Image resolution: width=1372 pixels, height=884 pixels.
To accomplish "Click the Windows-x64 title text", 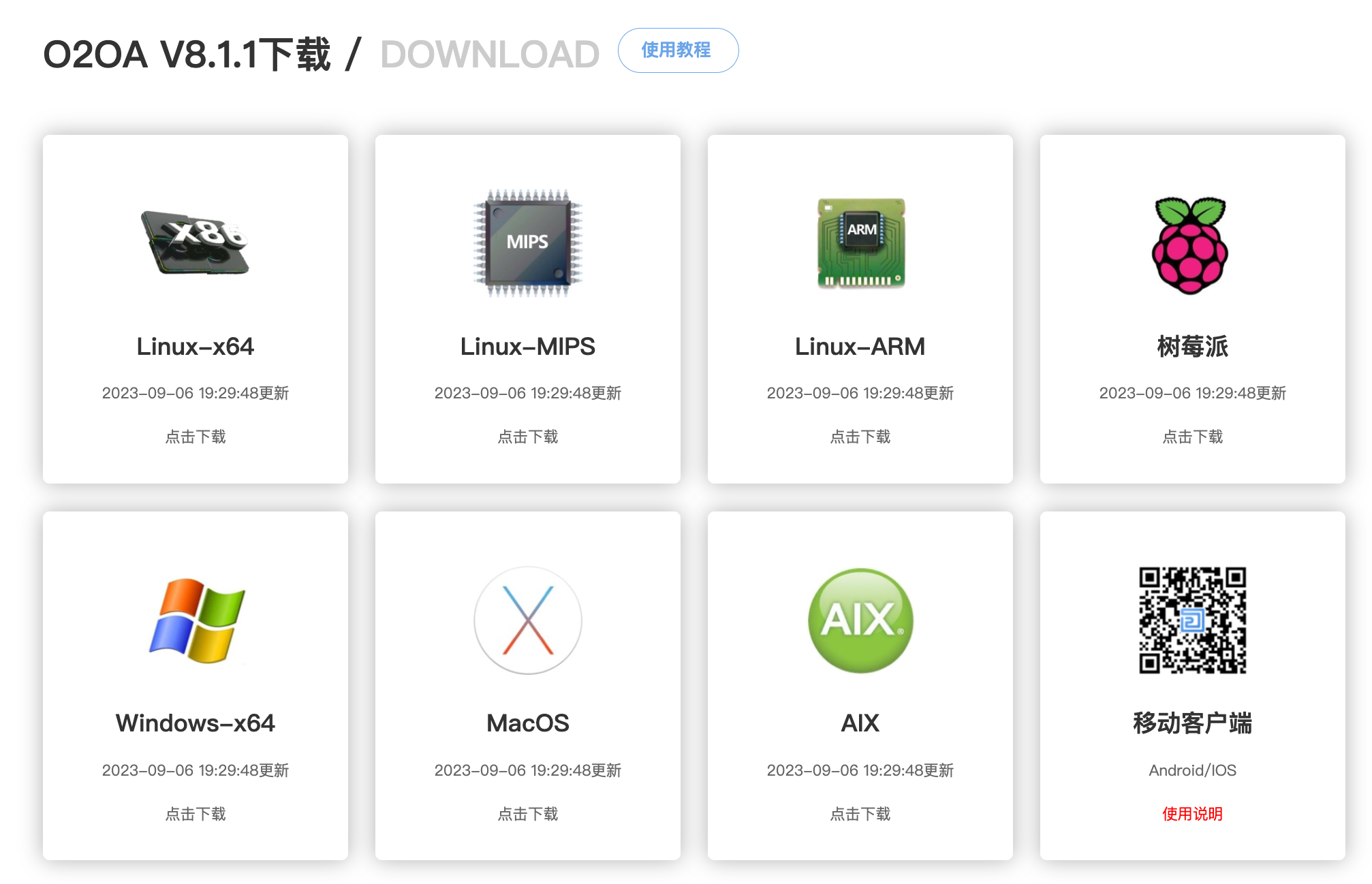I will (196, 723).
